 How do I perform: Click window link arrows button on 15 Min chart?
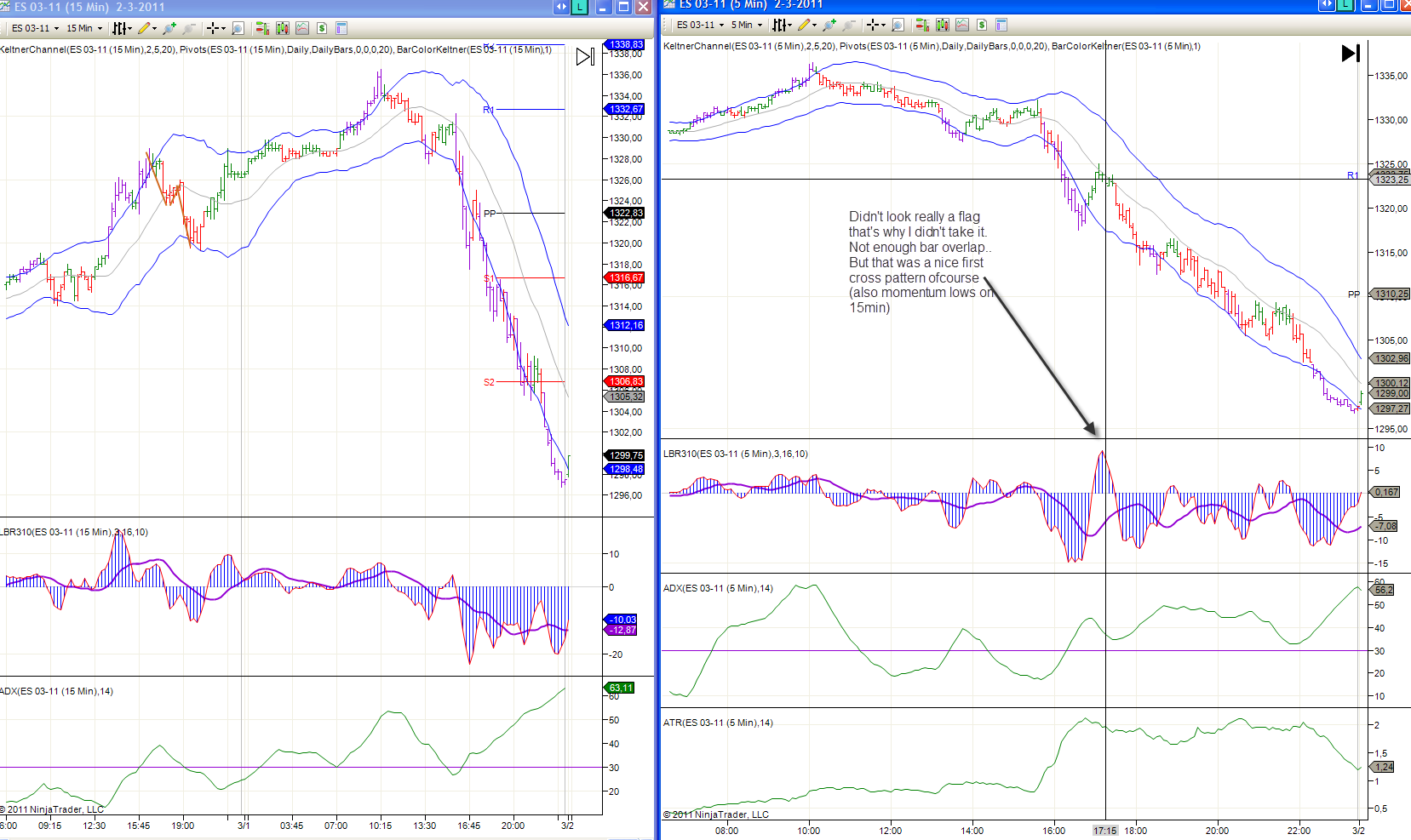click(561, 7)
